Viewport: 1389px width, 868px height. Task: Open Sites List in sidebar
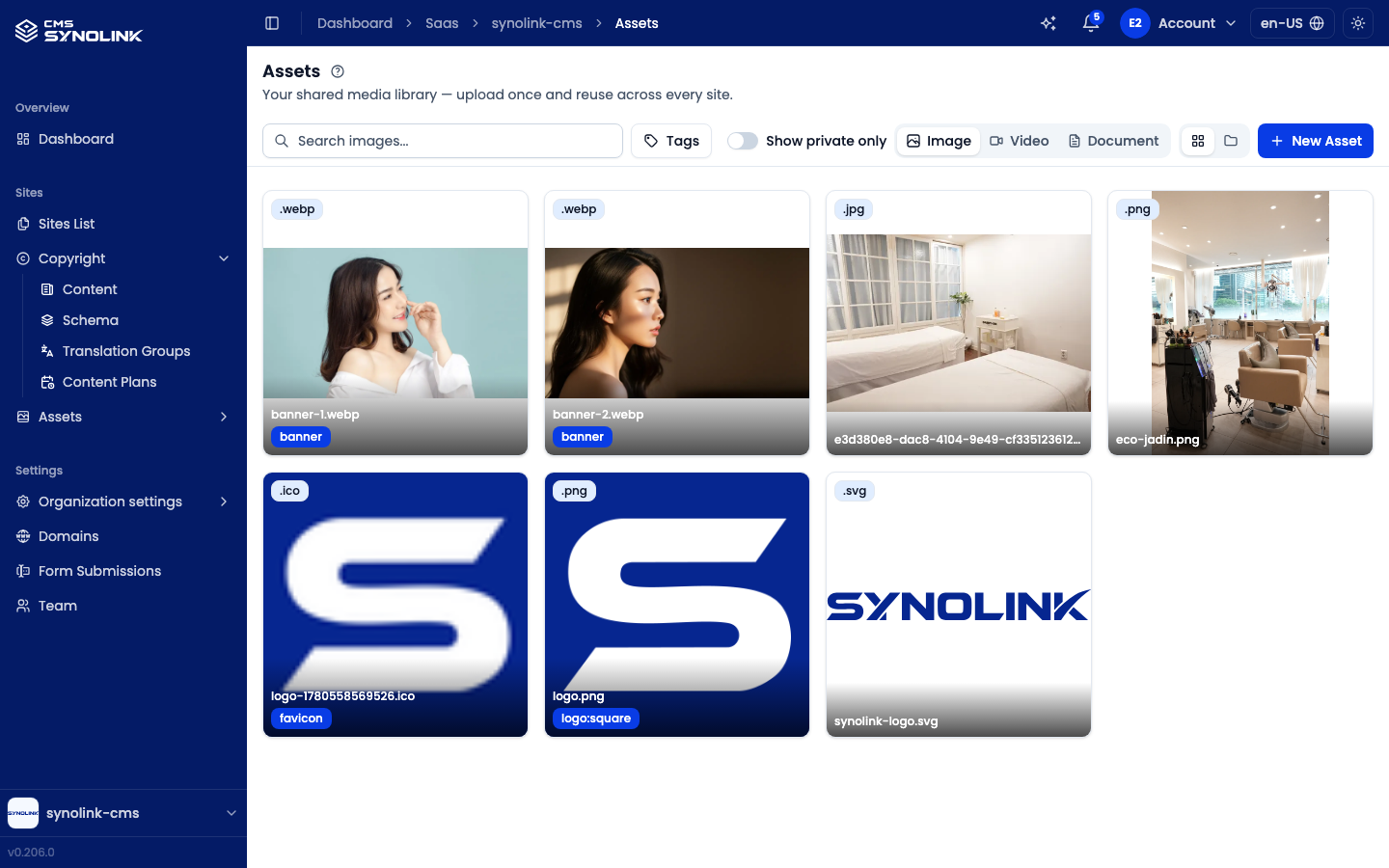[123, 224]
